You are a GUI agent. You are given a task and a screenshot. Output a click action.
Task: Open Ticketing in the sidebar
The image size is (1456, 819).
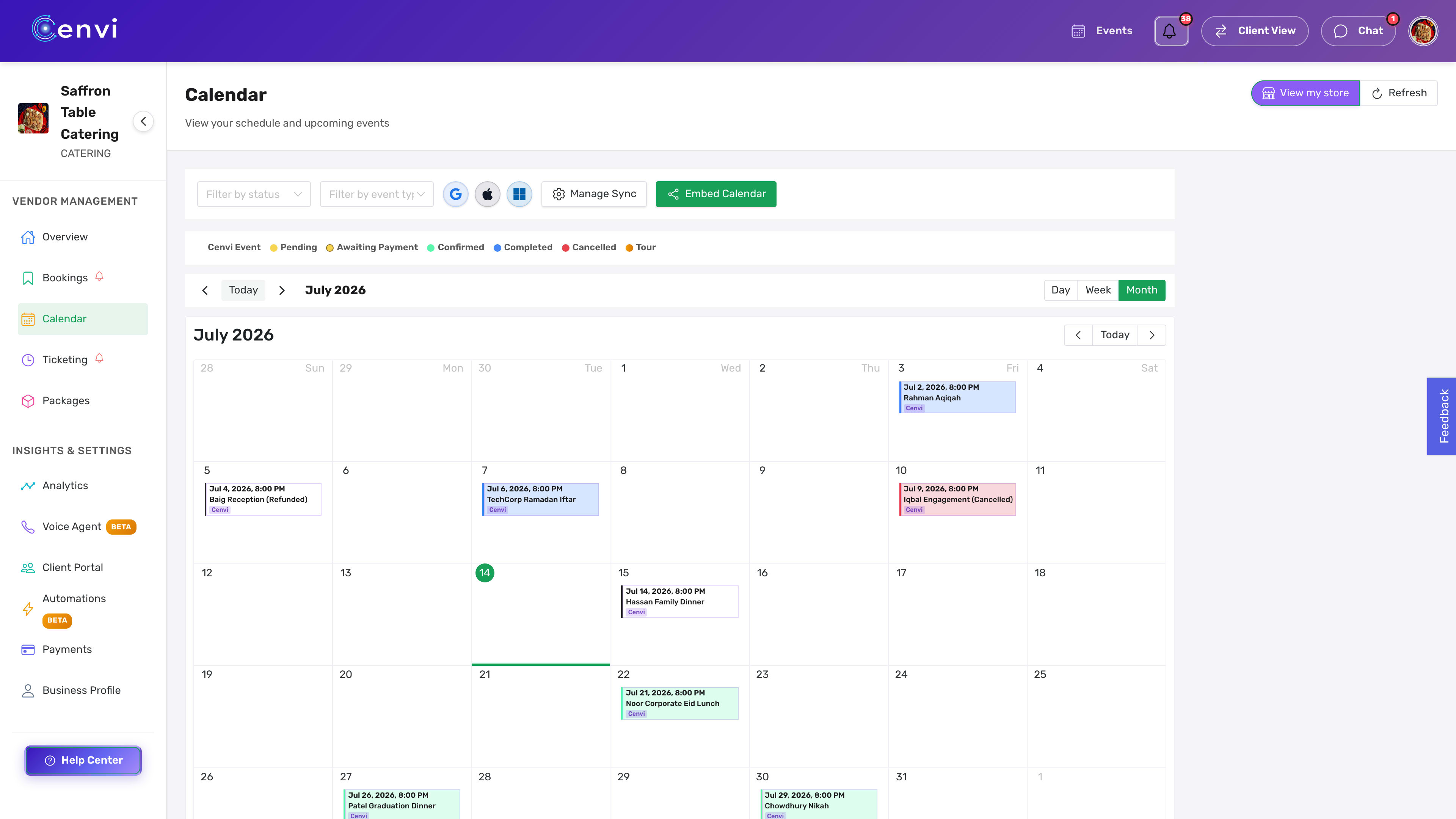click(83, 359)
